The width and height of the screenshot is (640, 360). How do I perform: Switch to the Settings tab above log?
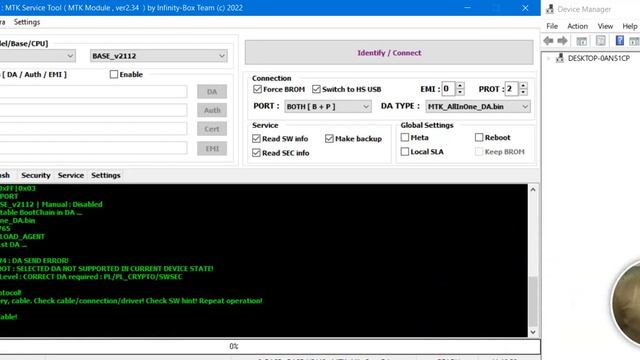click(x=106, y=175)
